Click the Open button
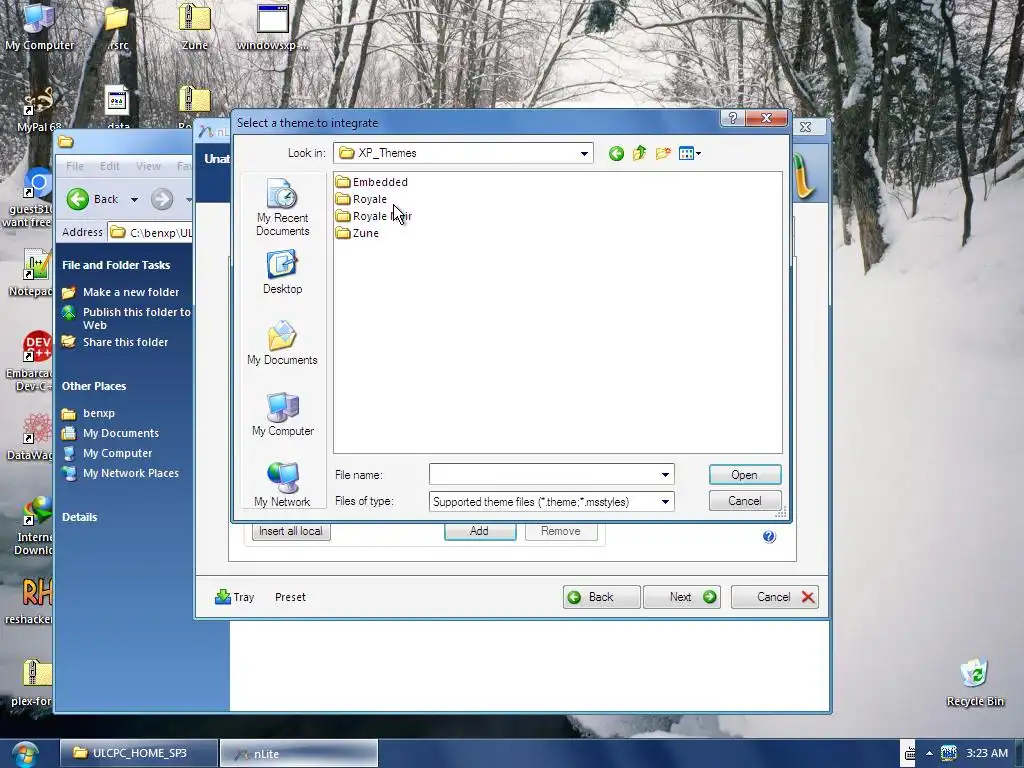This screenshot has height=768, width=1024. click(744, 475)
